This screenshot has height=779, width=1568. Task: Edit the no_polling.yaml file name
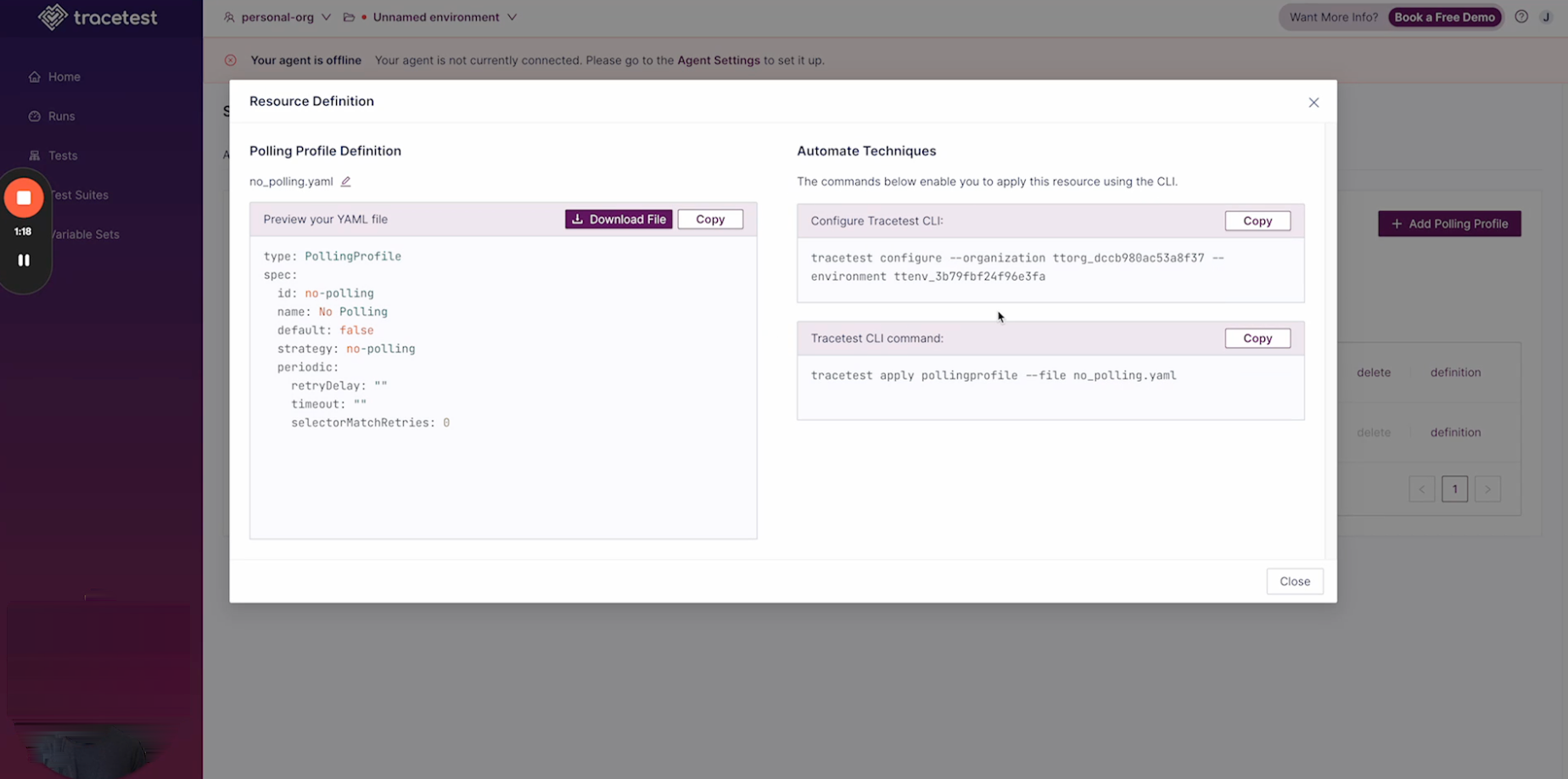click(345, 182)
